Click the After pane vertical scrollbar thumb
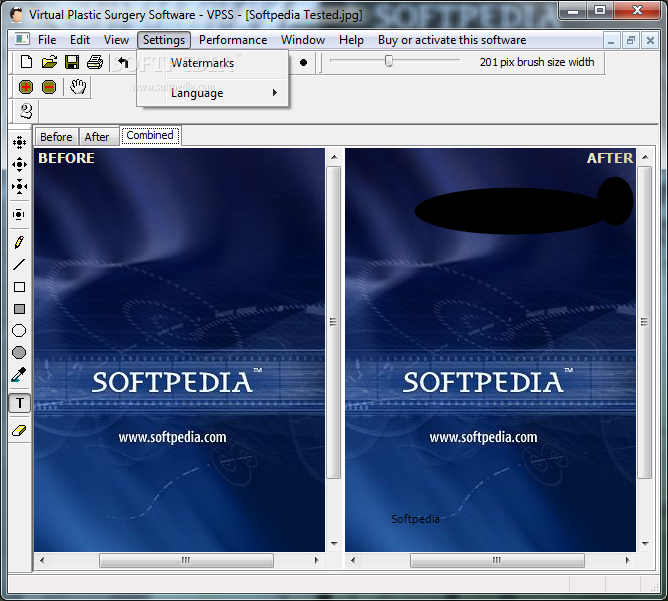668x601 pixels. (x=645, y=322)
